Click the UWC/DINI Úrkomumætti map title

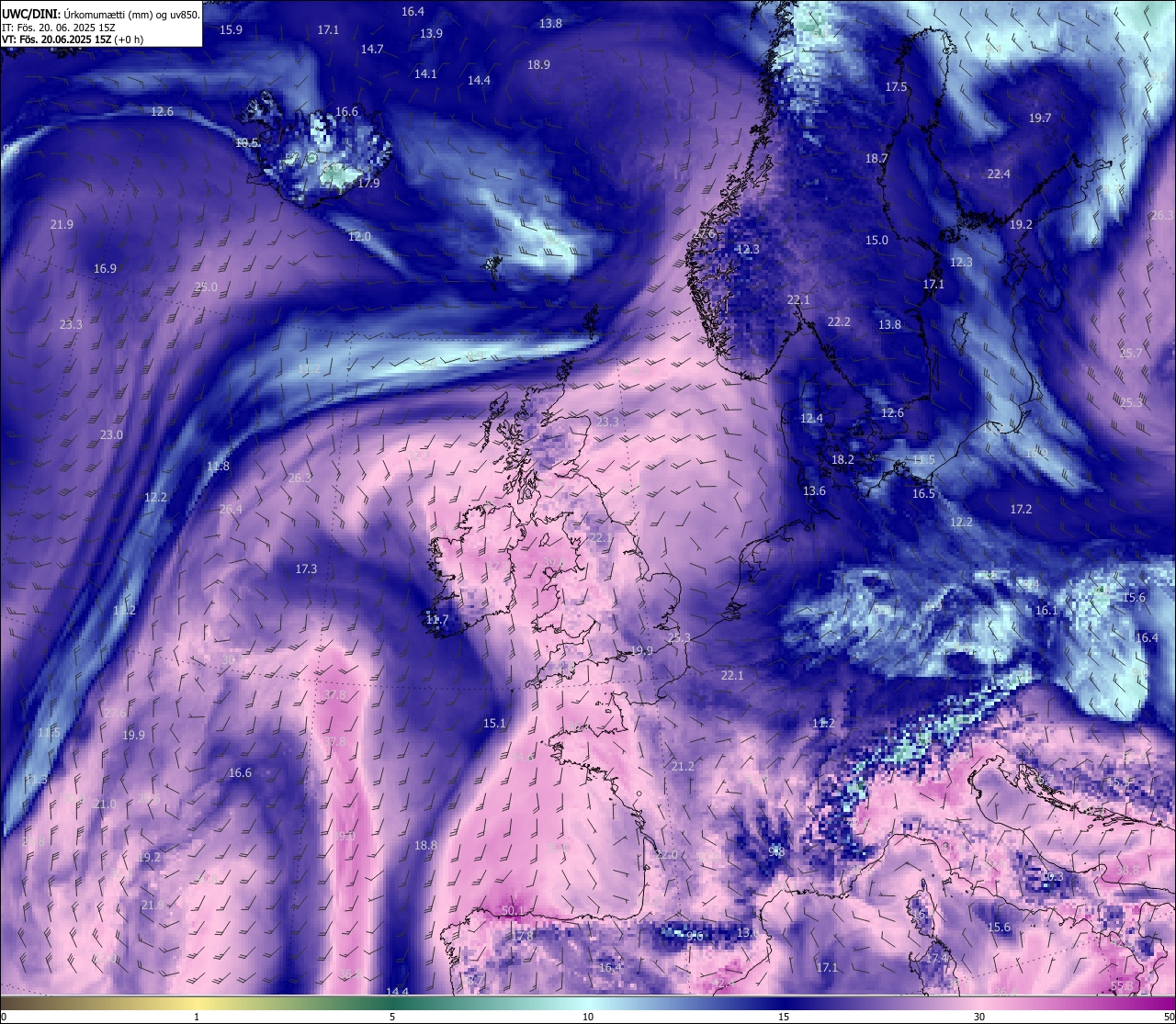[x=101, y=14]
